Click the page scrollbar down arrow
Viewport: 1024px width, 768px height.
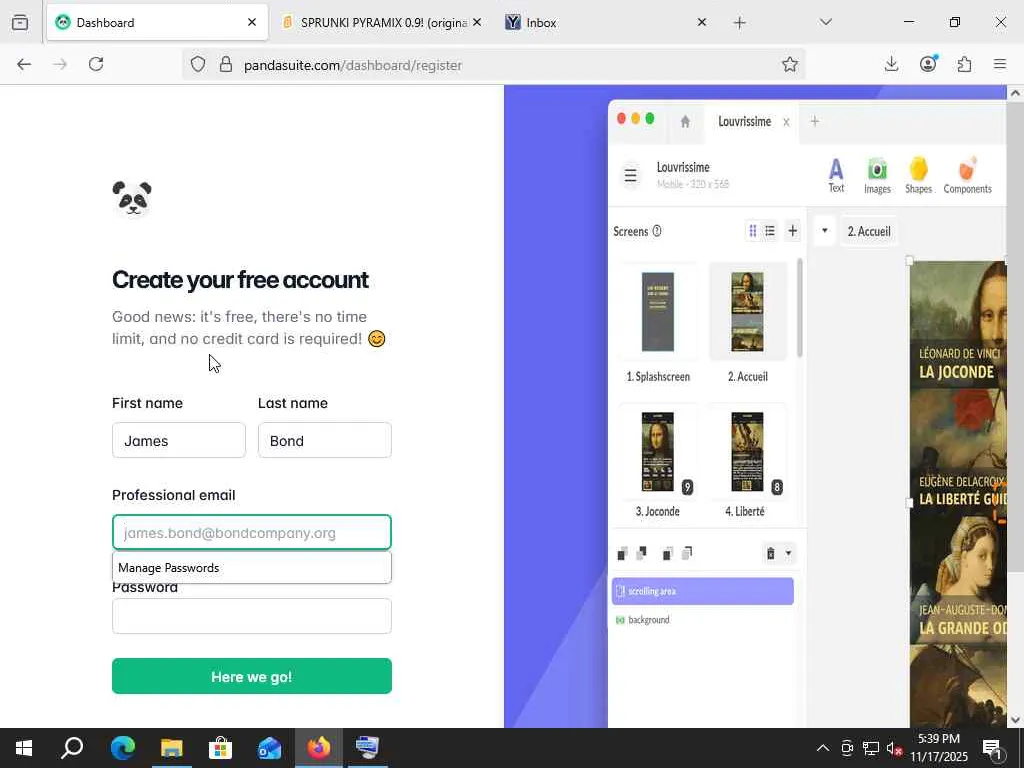click(x=1016, y=720)
